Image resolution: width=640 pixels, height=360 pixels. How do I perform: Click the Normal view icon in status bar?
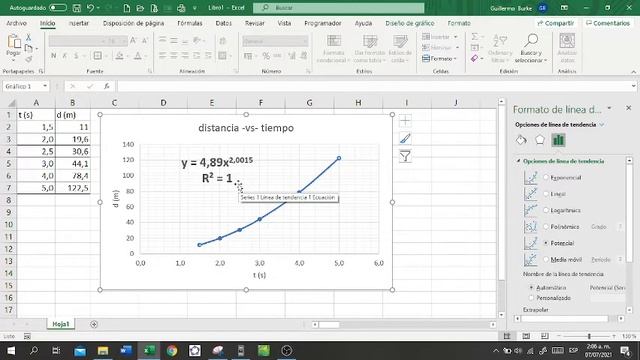(507, 336)
